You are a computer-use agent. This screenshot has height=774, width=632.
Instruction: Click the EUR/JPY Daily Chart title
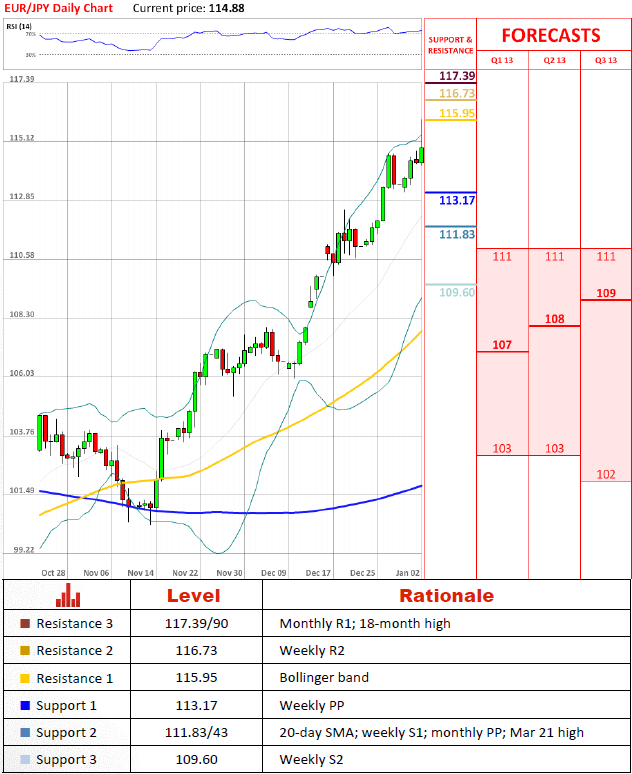point(58,8)
